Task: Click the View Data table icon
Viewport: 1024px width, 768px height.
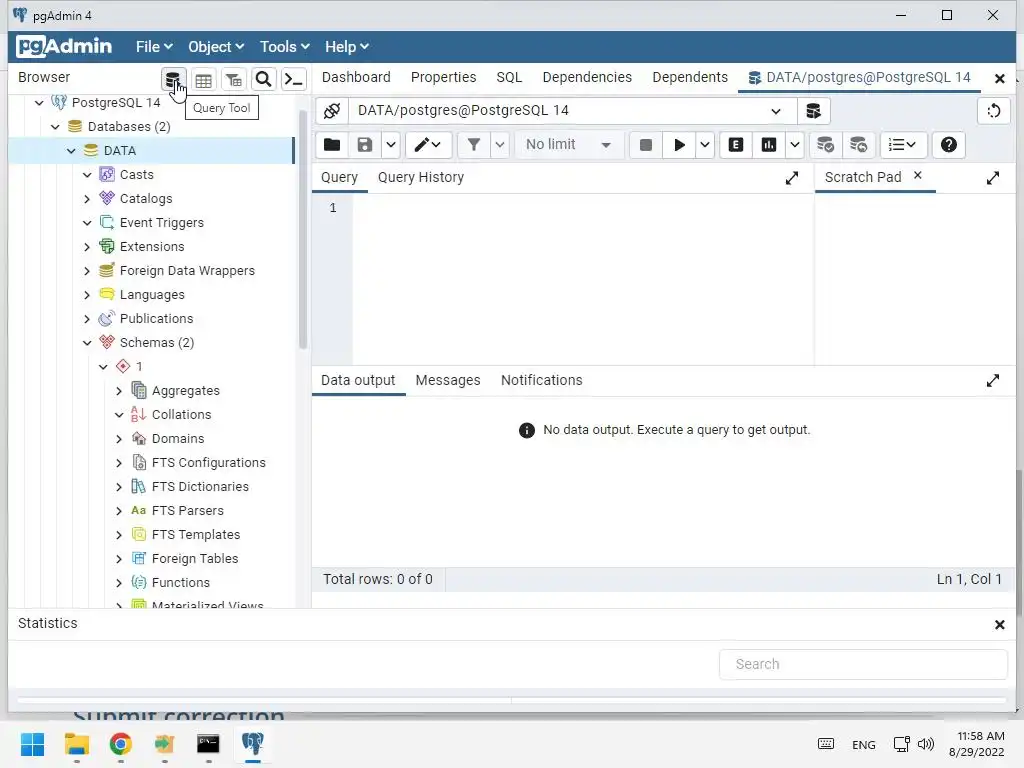Action: (x=203, y=80)
